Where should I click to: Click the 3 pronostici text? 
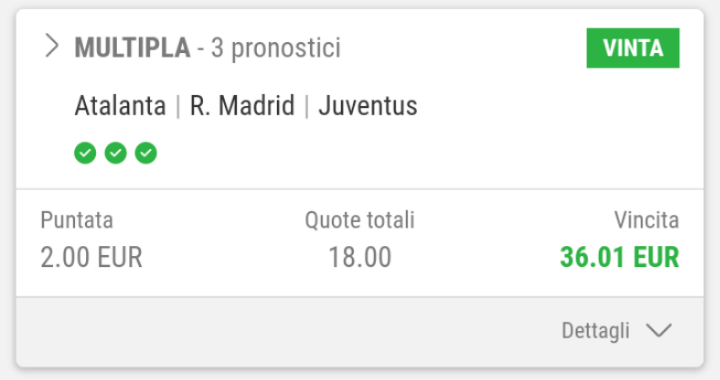276,48
